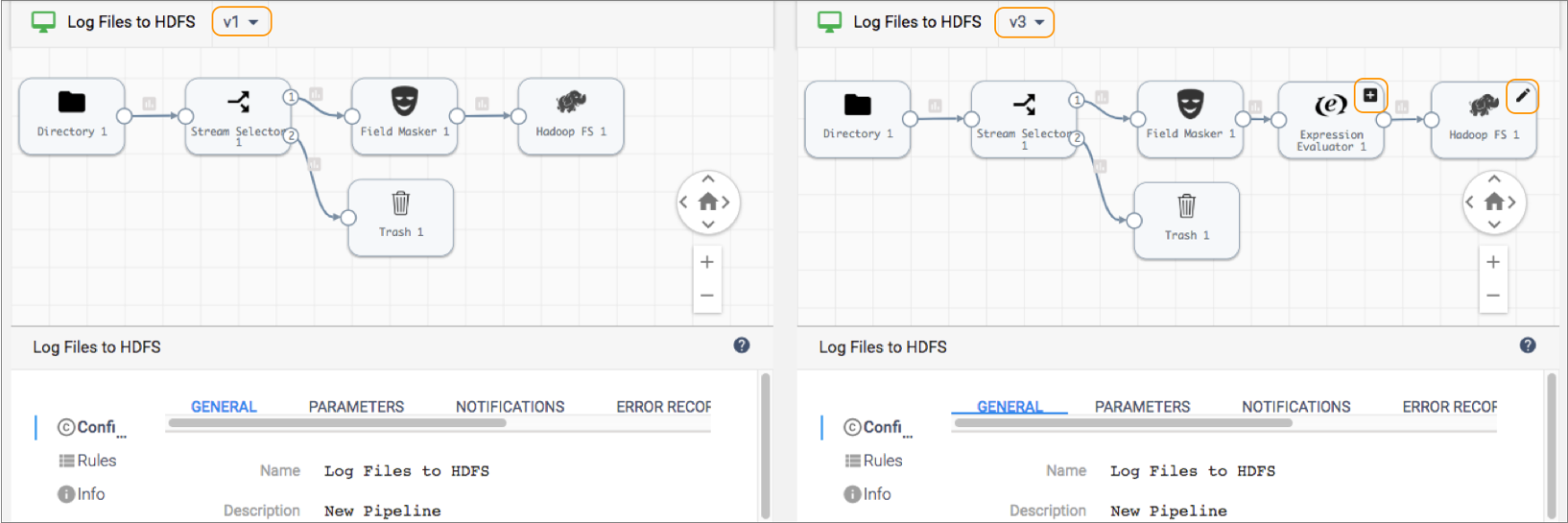1568x523 pixels.
Task: Open the help question mark icon in left panel
Action: point(742,345)
